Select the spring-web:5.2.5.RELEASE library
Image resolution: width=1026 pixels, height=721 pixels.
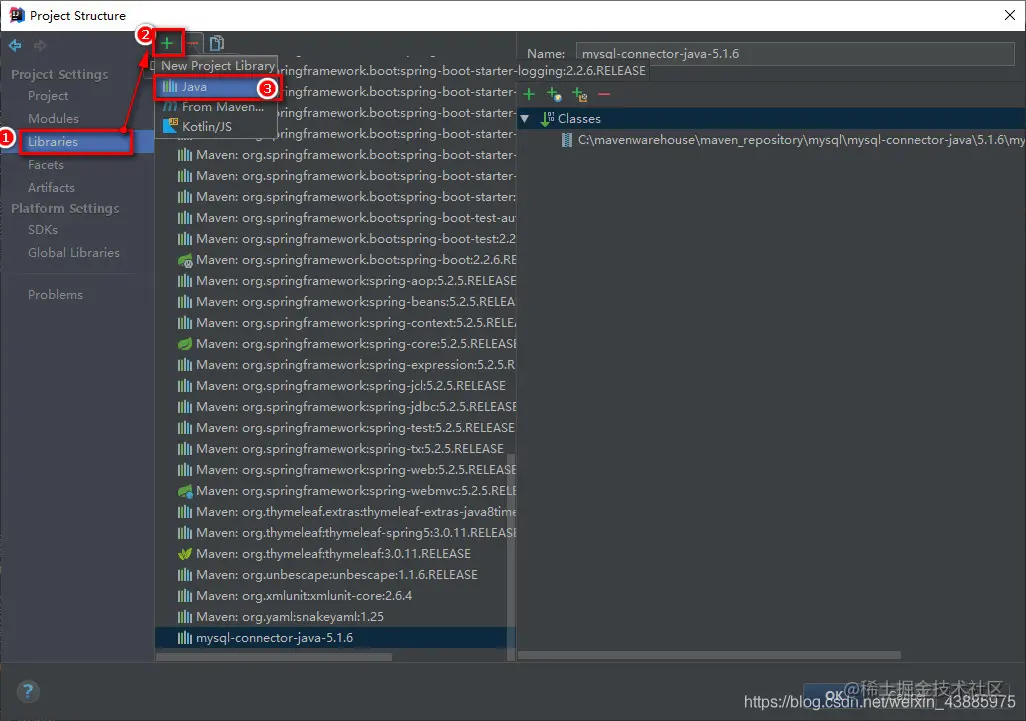coord(355,470)
